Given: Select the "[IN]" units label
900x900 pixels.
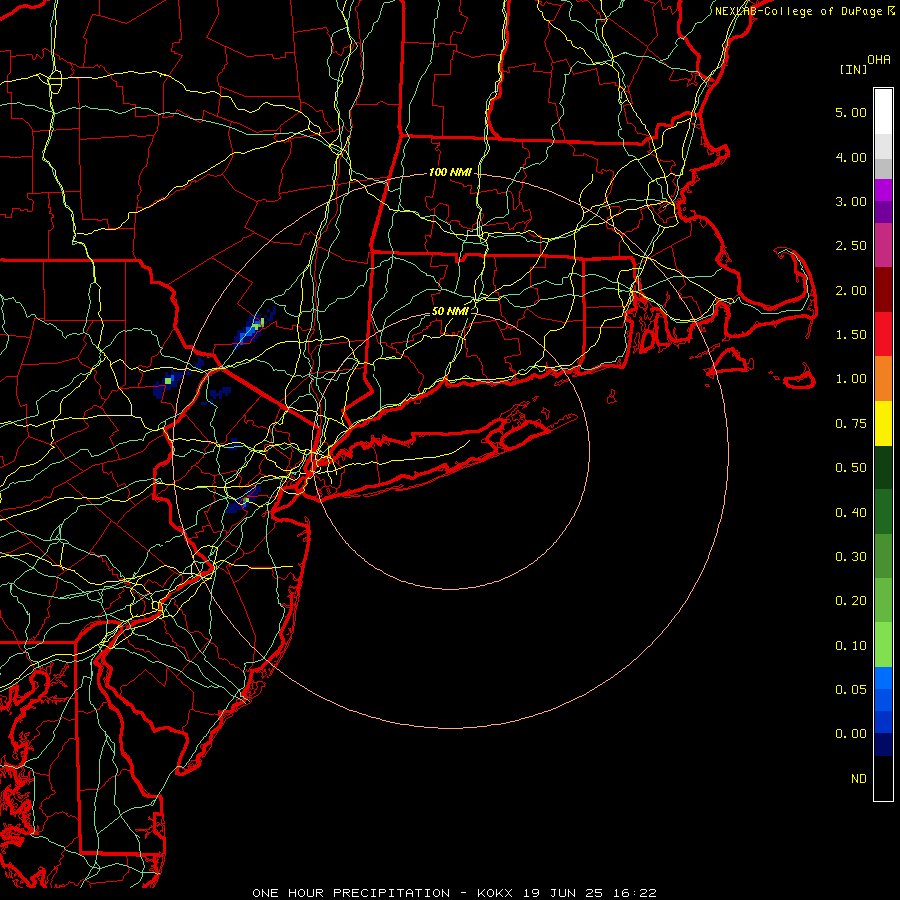Looking at the screenshot, I should click(x=853, y=69).
